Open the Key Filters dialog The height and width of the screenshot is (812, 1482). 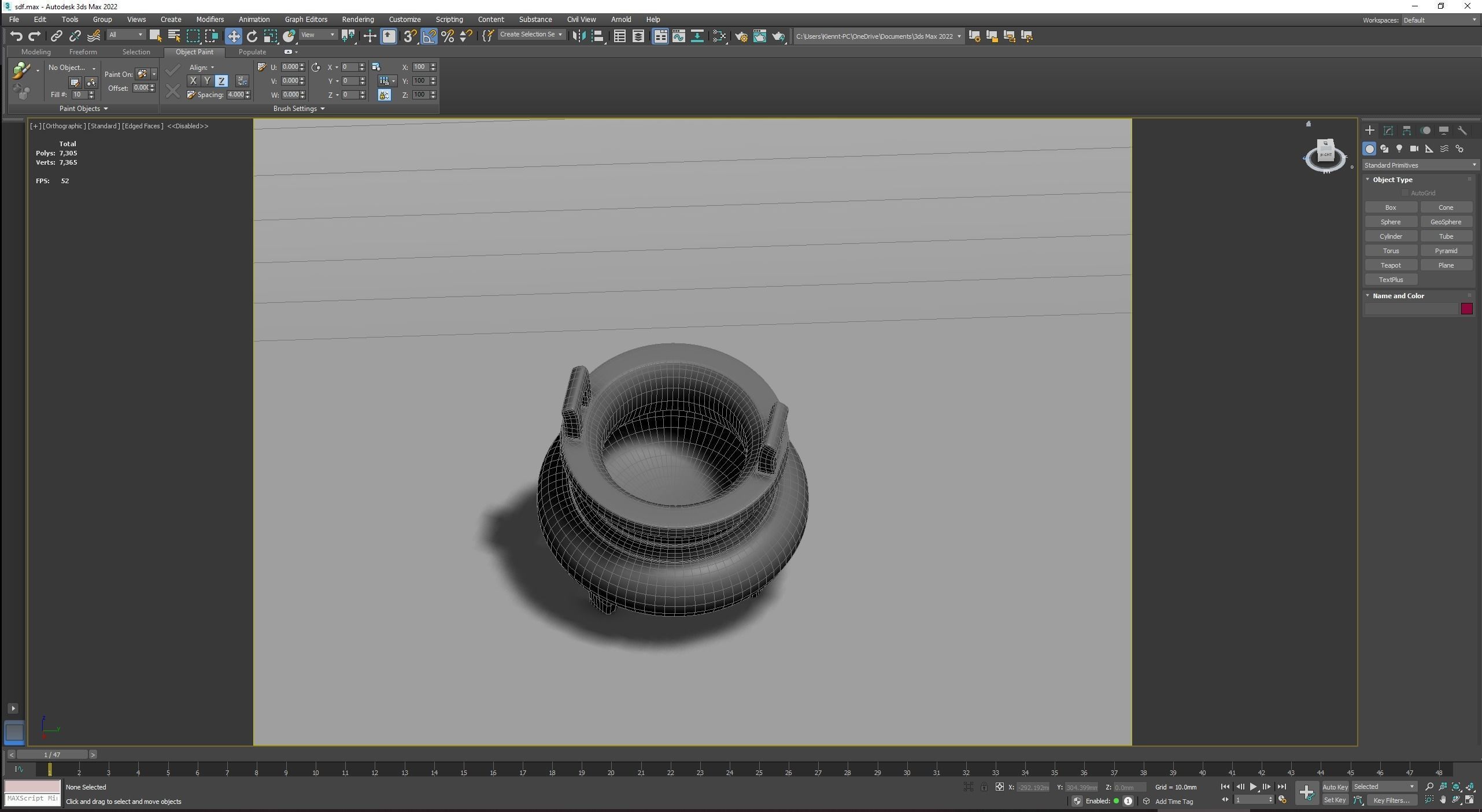click(x=1391, y=800)
